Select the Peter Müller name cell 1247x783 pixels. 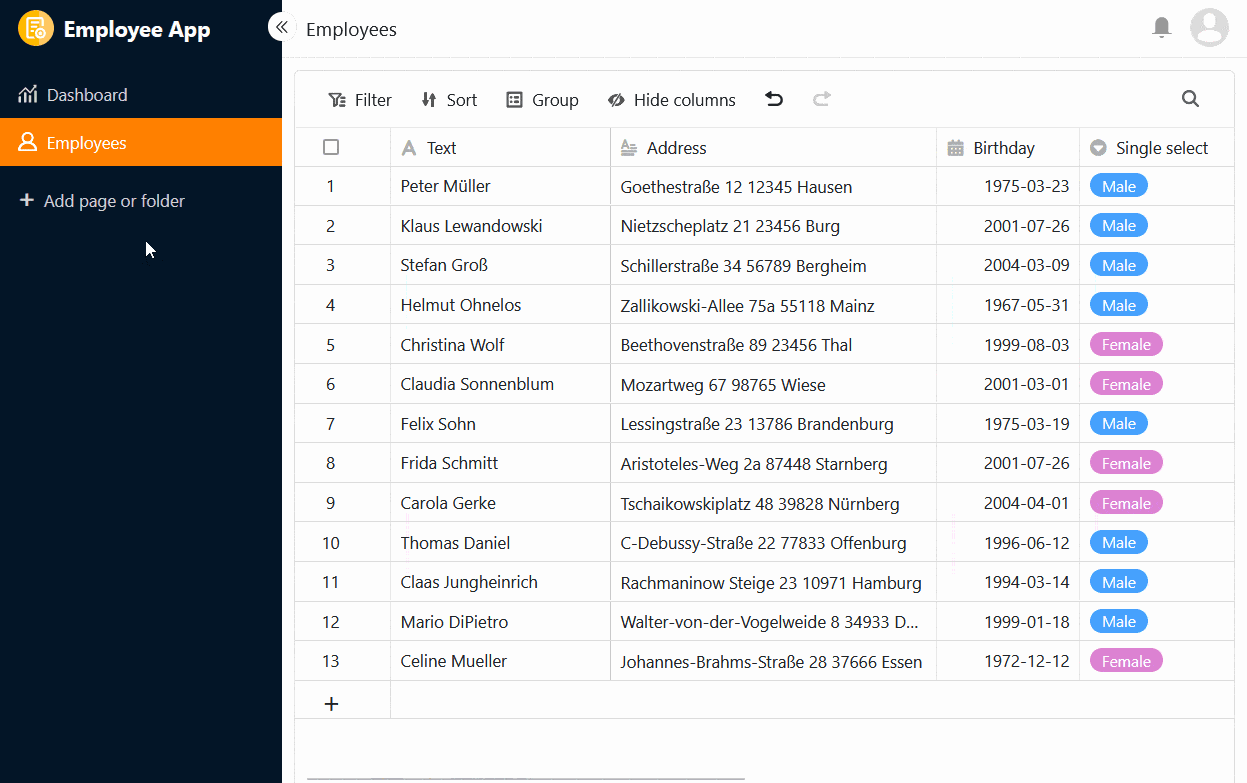(x=446, y=186)
